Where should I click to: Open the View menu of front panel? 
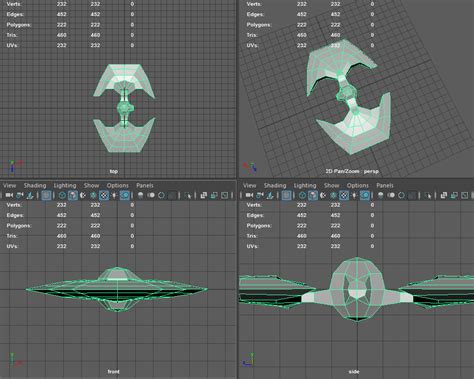[9, 185]
